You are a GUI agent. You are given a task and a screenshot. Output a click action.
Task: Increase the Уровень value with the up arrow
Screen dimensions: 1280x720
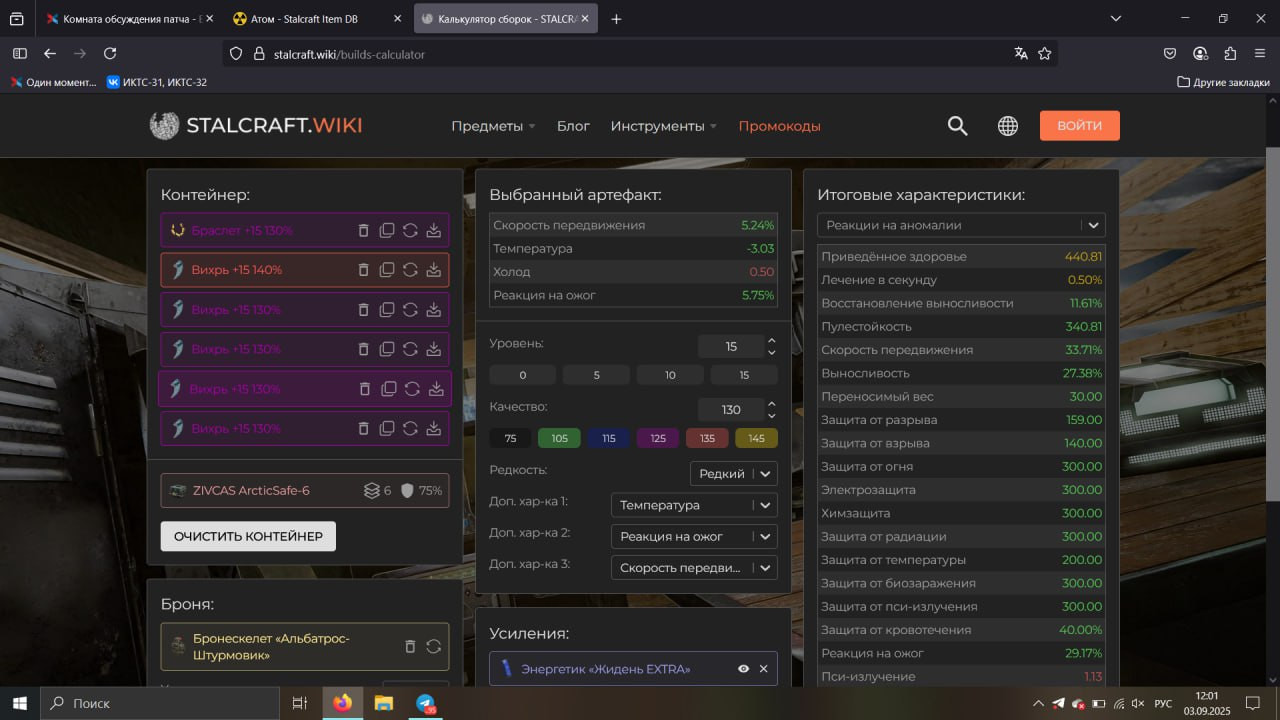(x=771, y=341)
